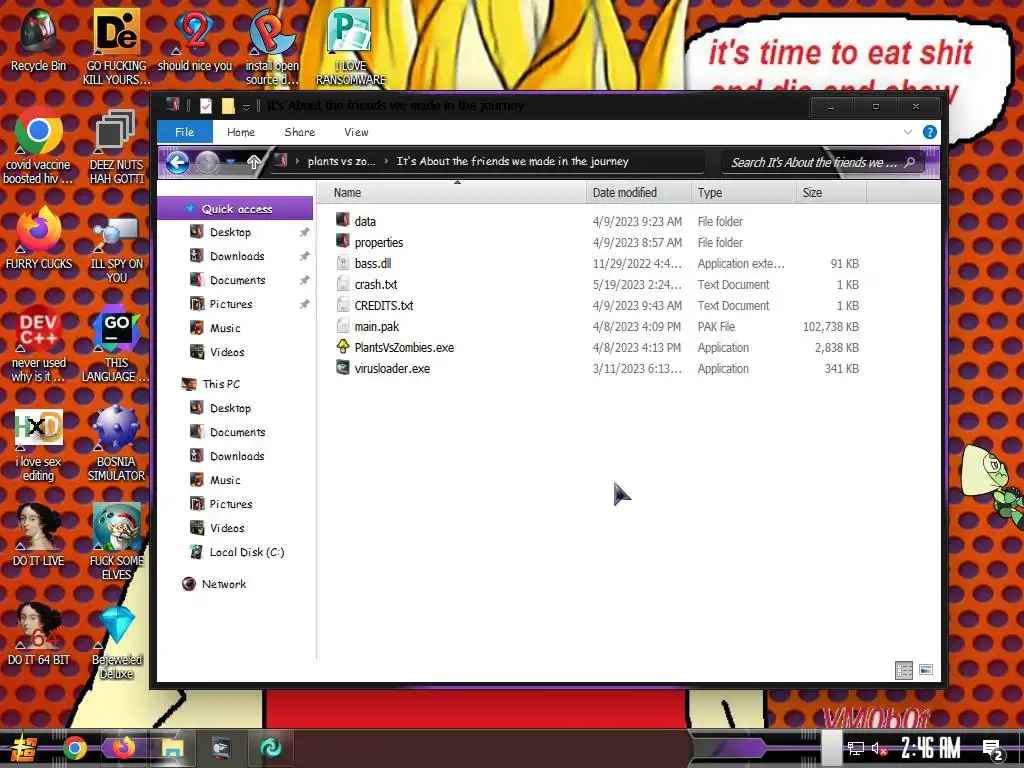Open Explorer help with question mark icon
Screen dimensions: 1024x768
[x=929, y=132]
